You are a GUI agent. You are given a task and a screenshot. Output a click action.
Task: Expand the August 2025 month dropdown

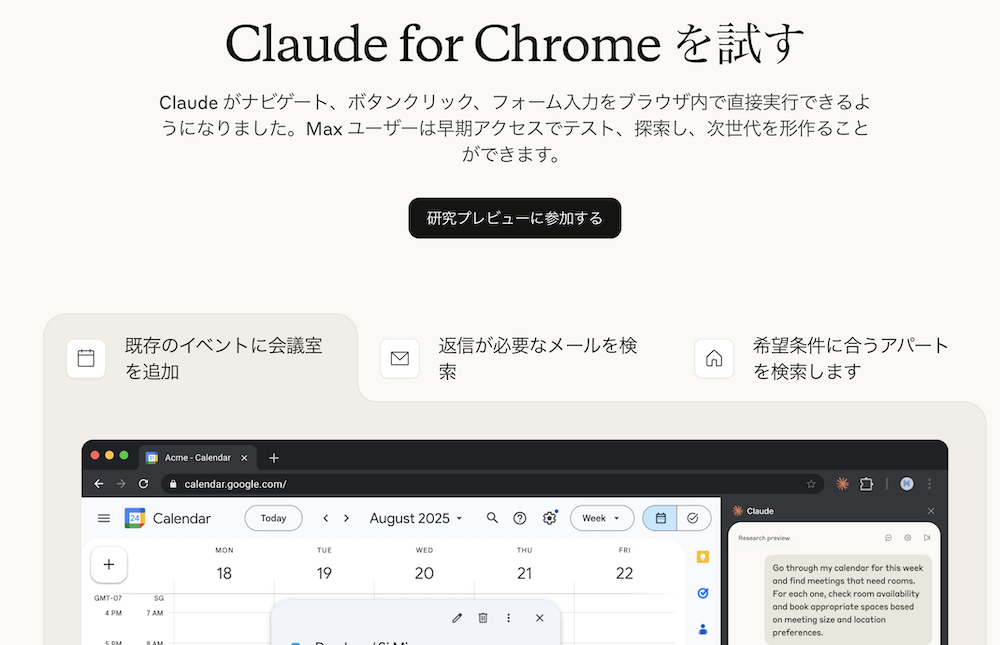click(x=416, y=518)
